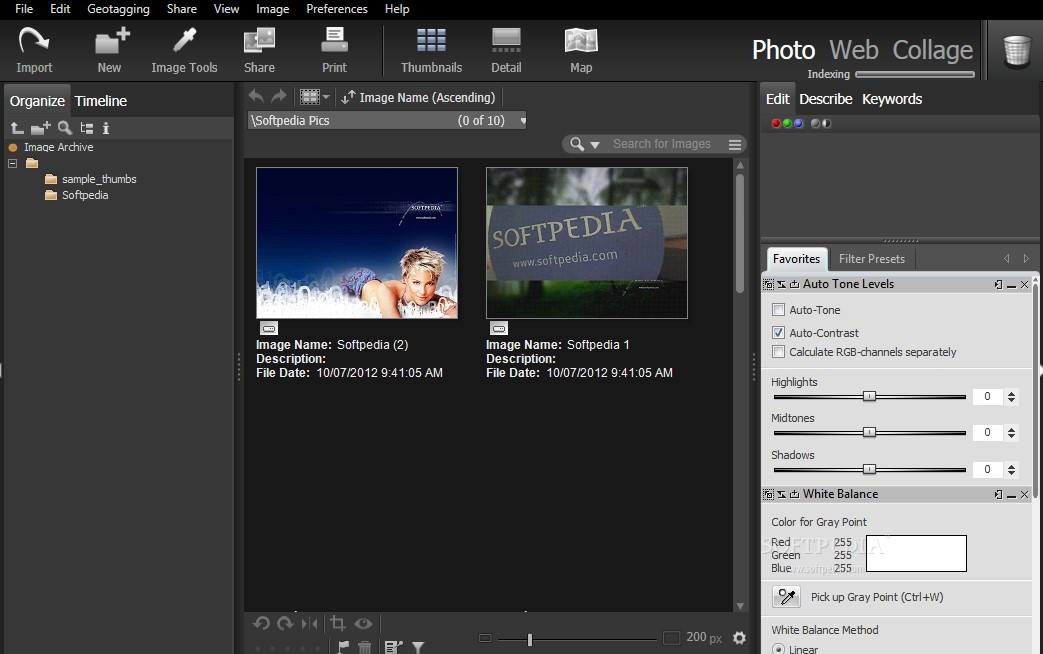
Task: Navigate back with the left arrow
Action: click(256, 96)
